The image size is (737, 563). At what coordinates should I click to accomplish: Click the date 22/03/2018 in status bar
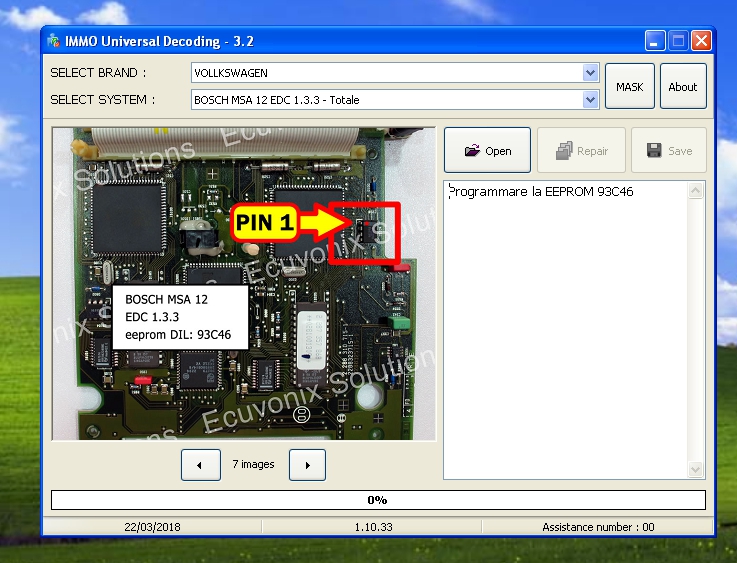[x=152, y=527]
